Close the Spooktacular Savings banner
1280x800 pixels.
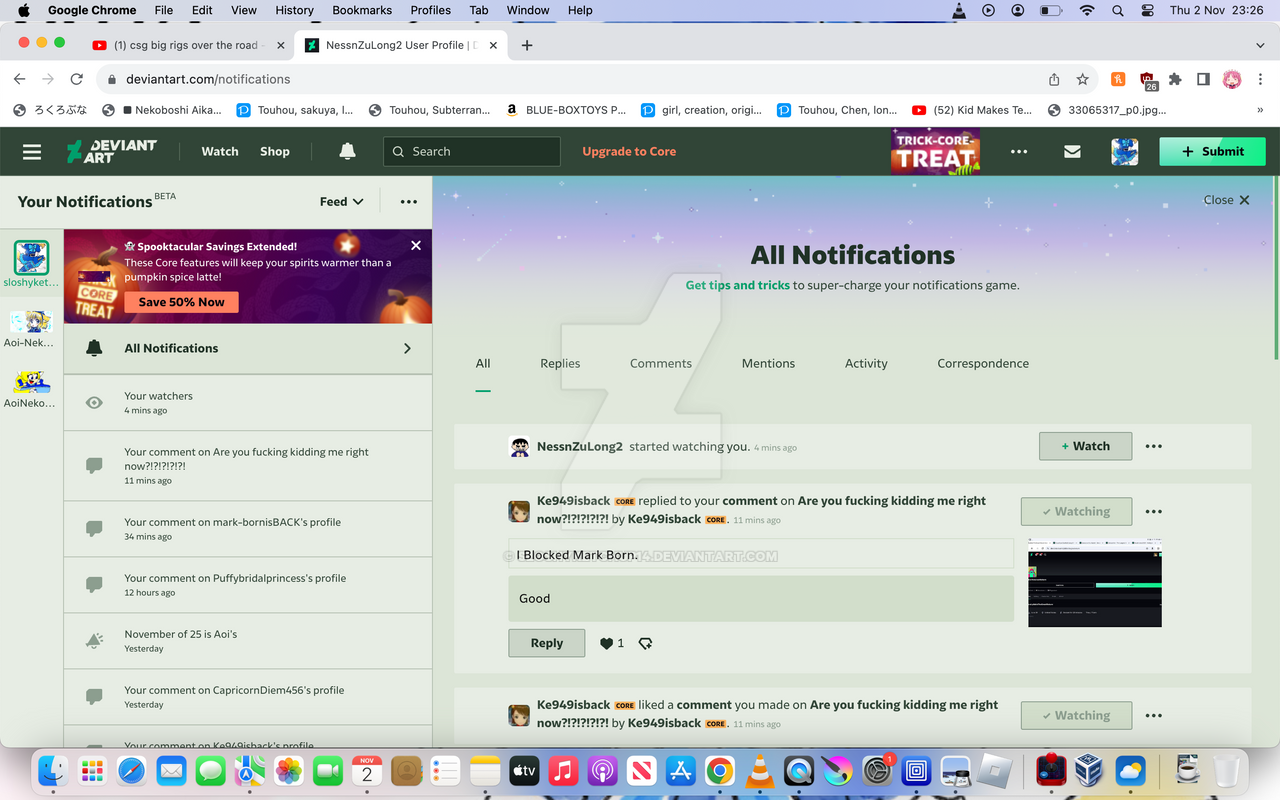[416, 245]
